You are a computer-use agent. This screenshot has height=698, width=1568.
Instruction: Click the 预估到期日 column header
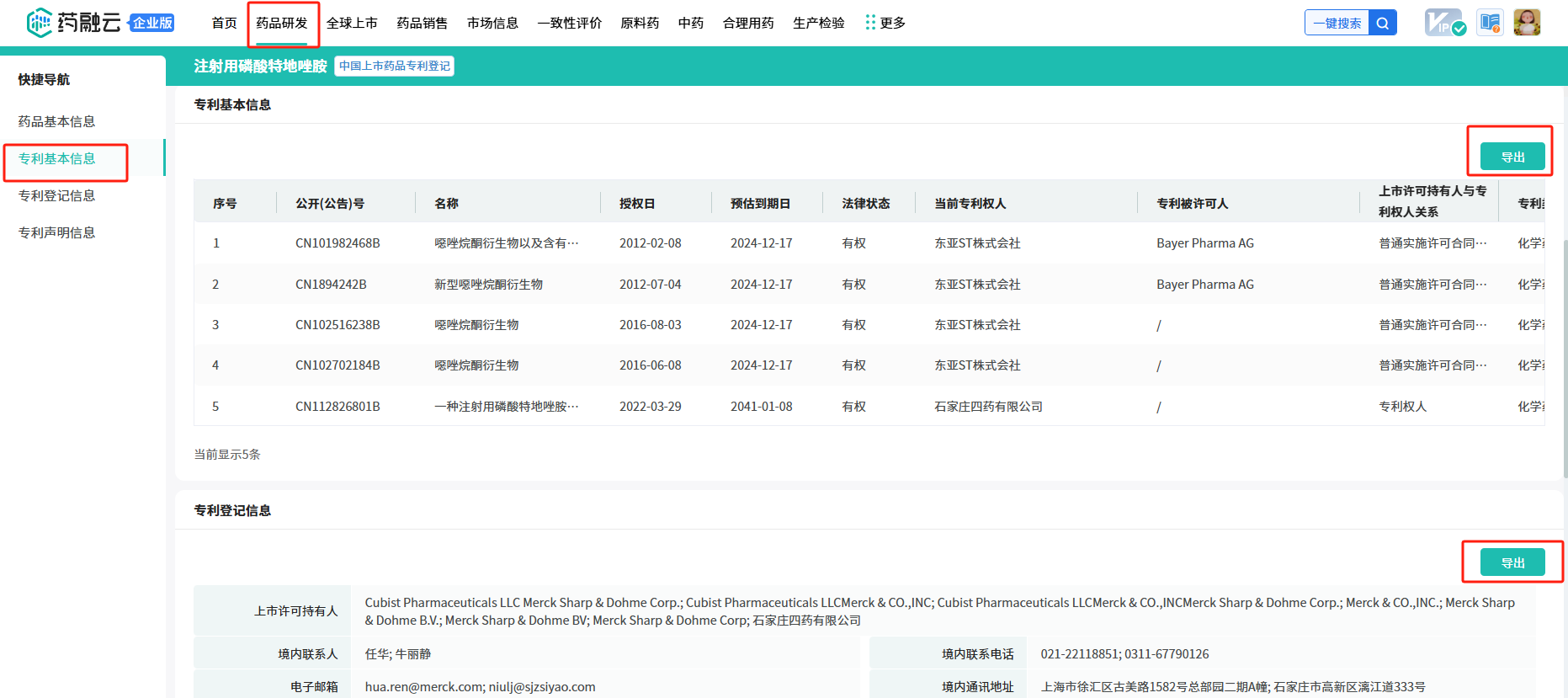760,204
